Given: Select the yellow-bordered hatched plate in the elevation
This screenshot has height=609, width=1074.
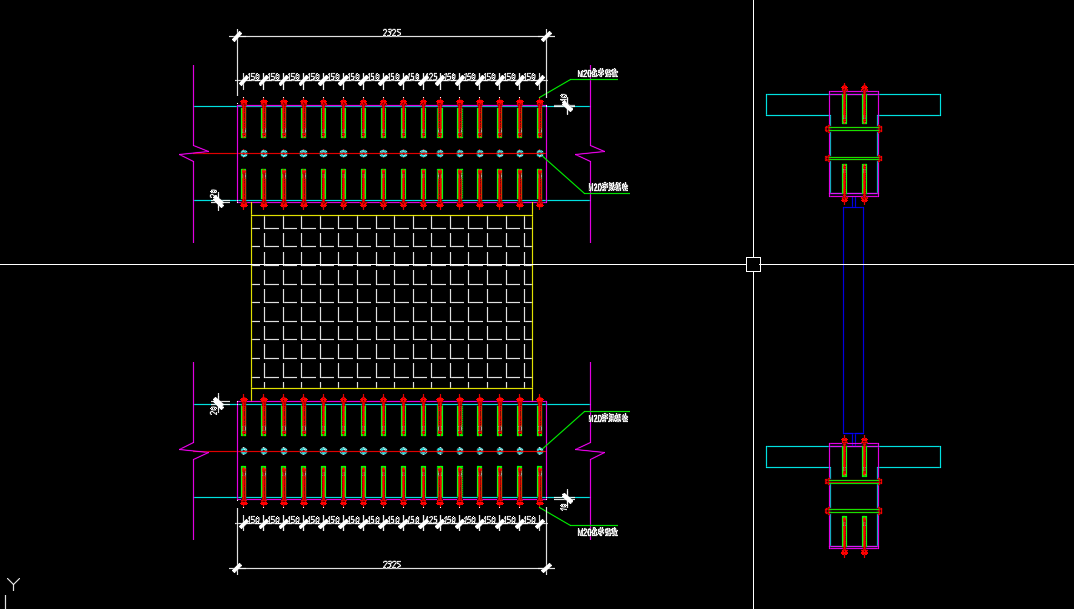Looking at the screenshot, I should coord(392,301).
